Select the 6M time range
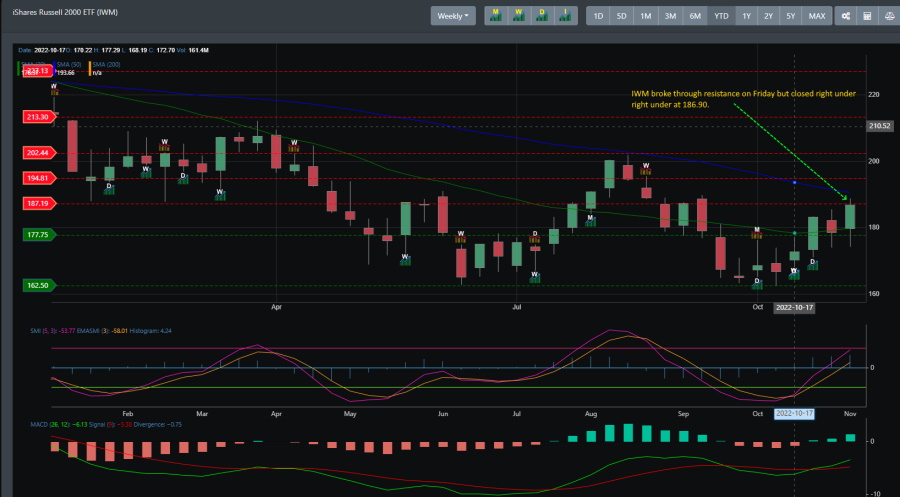 (x=695, y=16)
